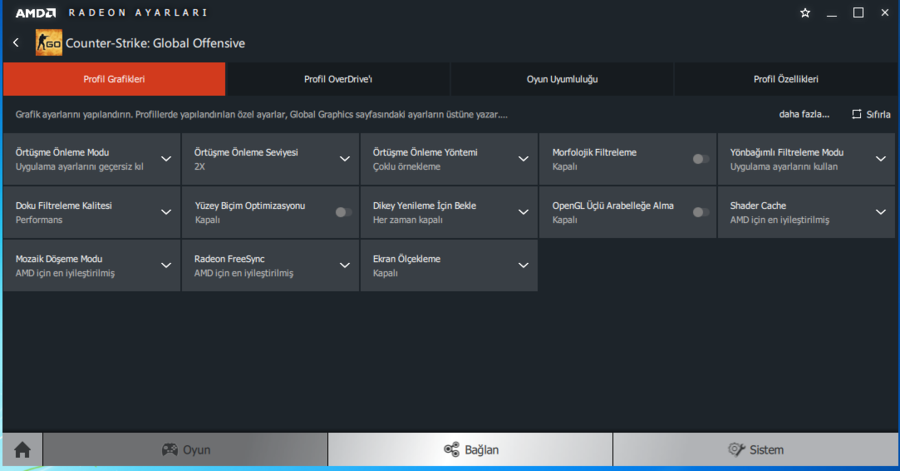Go back using the left arrow

[16, 42]
